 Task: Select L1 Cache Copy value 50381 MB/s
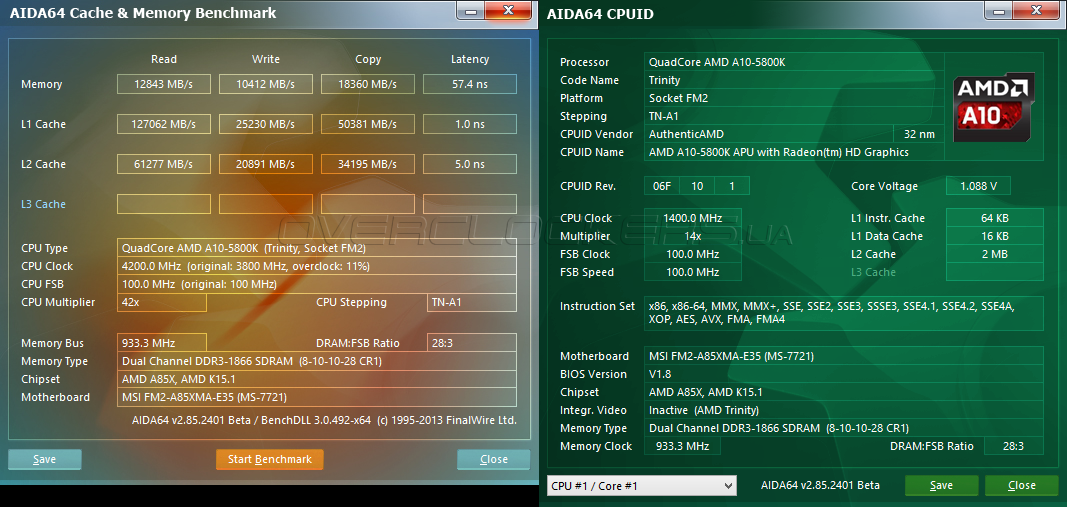pos(367,124)
